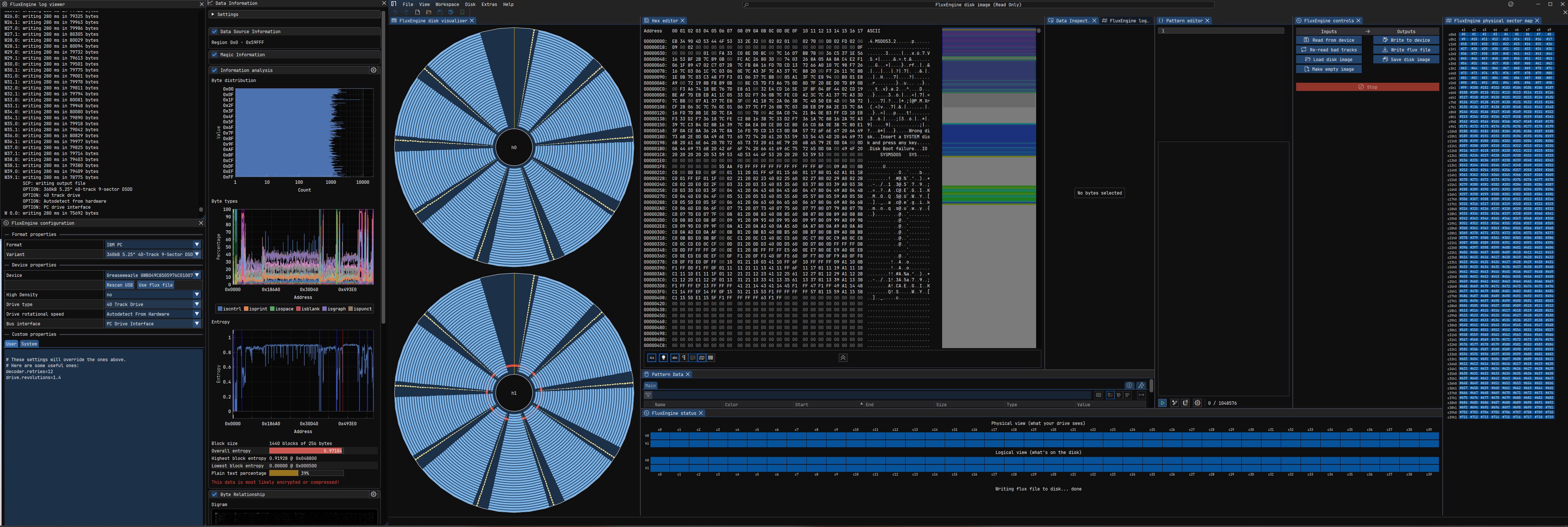Open the High Density dropdown
1568x527 pixels.
pyautogui.click(x=153, y=294)
